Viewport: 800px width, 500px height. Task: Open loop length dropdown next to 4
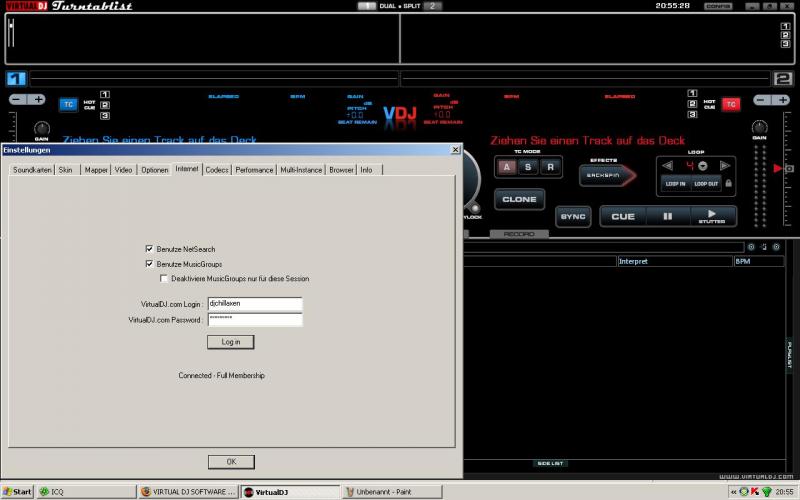703,166
